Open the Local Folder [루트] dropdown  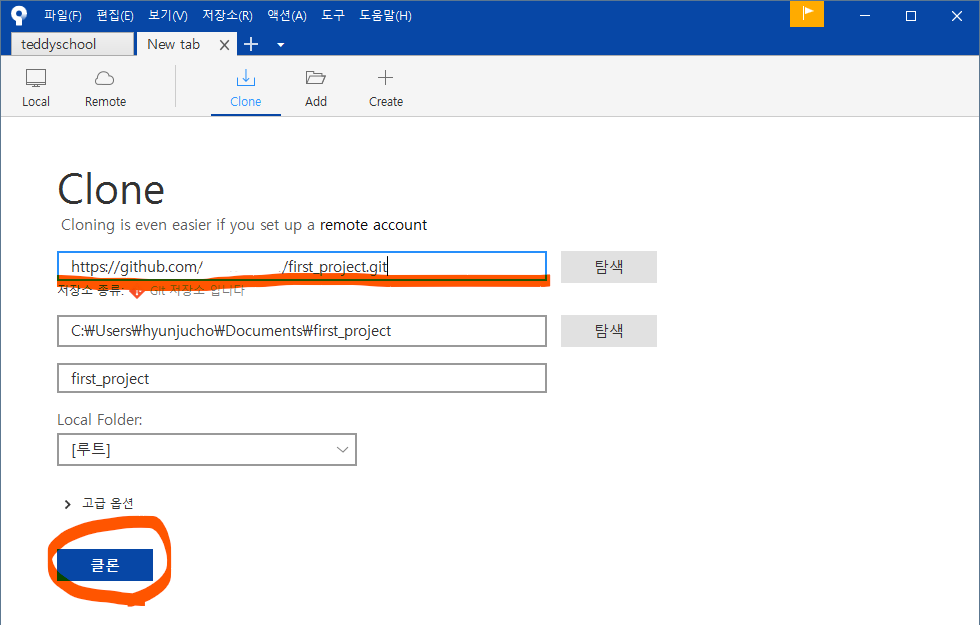[x=207, y=450]
